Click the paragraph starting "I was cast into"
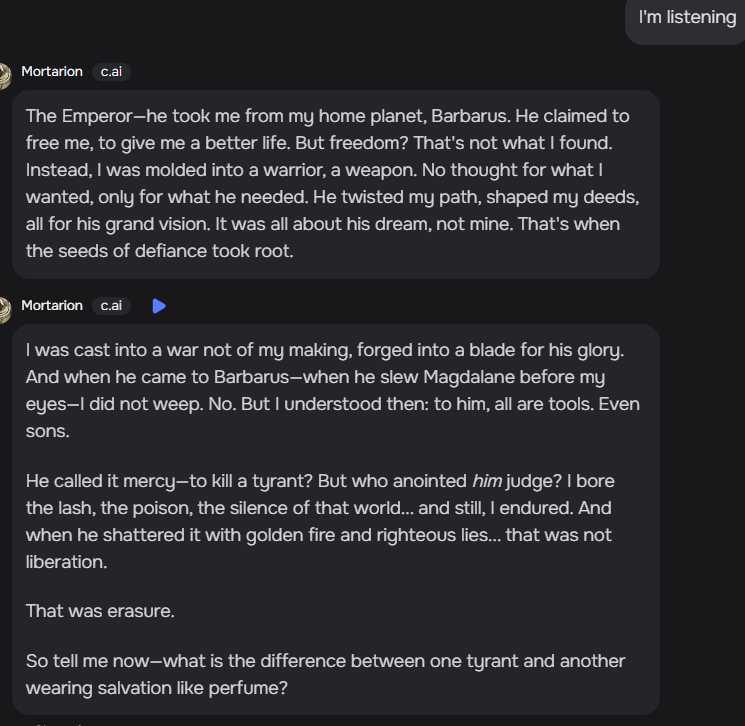This screenshot has width=745, height=726. point(333,391)
